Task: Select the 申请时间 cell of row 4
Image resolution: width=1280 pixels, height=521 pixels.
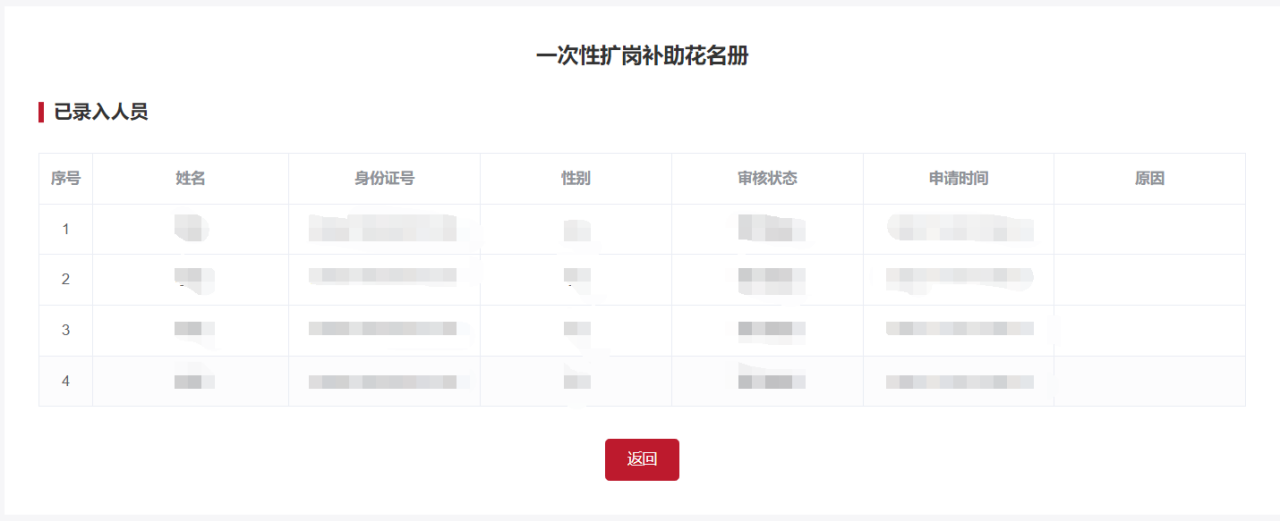Action: [958, 381]
